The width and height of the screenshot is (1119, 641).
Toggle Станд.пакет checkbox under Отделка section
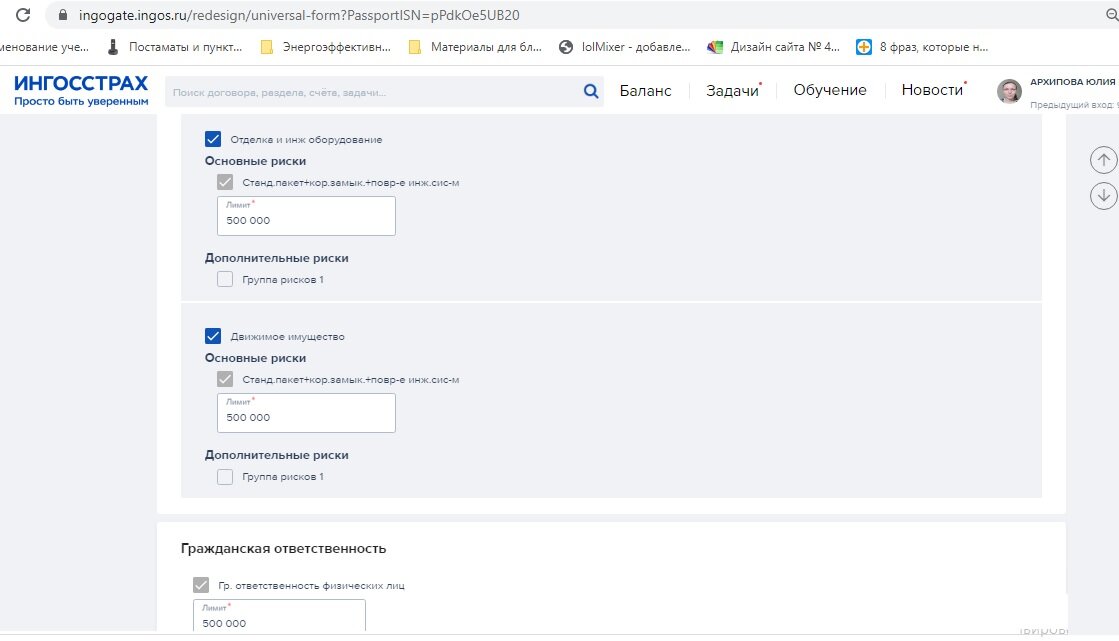click(x=225, y=182)
